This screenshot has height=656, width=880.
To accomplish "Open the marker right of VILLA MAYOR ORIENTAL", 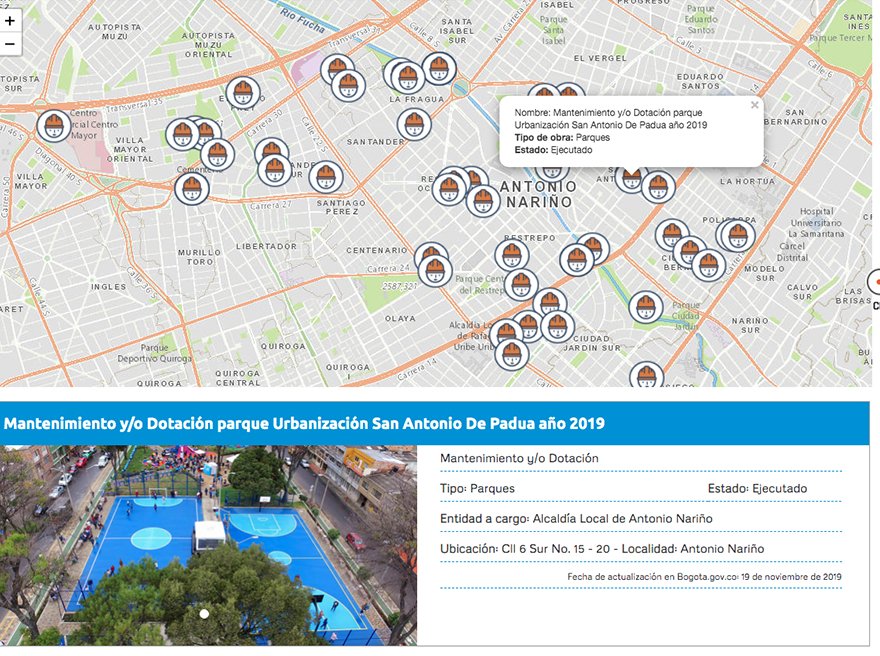I will [183, 135].
